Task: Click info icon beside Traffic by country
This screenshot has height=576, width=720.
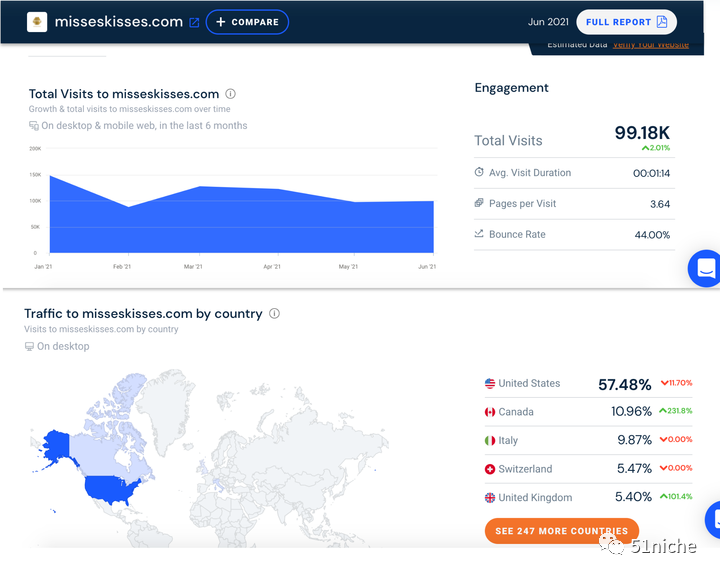Action: 275,314
